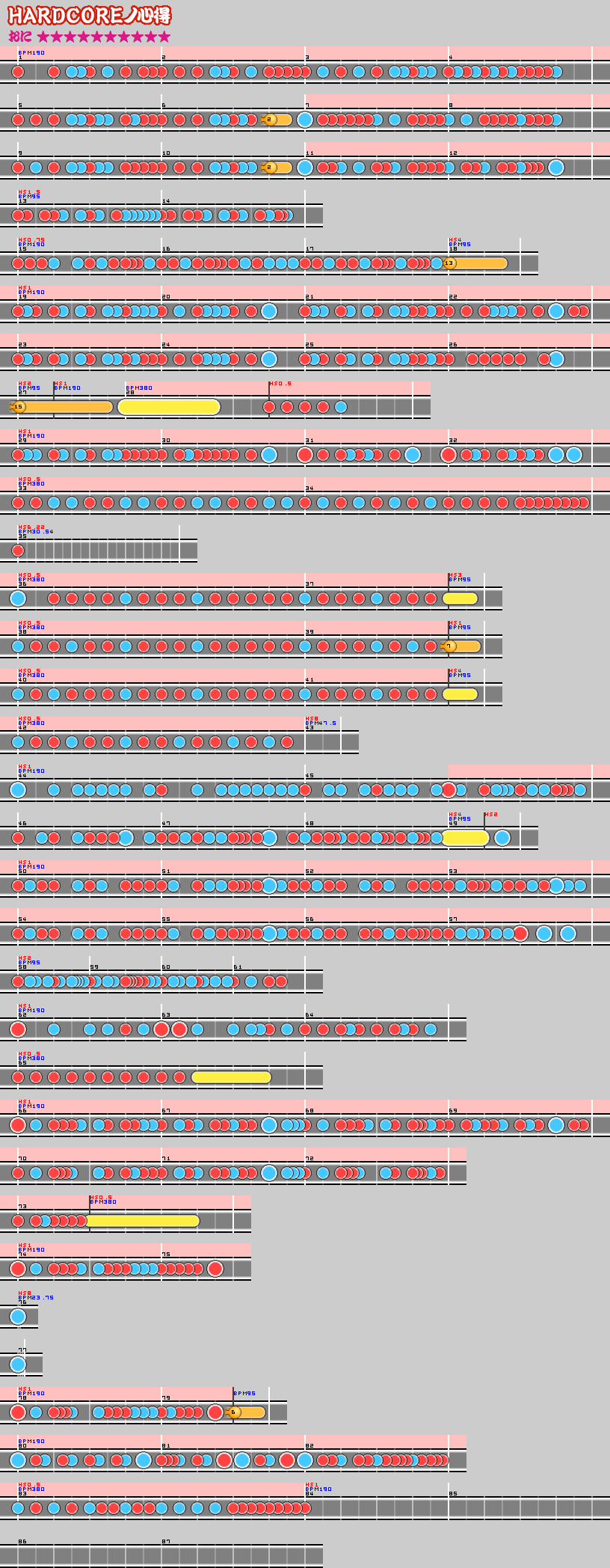Viewport: 610px width, 1568px height.
Task: Click the big blue note in measure 77
Action: tap(18, 1365)
